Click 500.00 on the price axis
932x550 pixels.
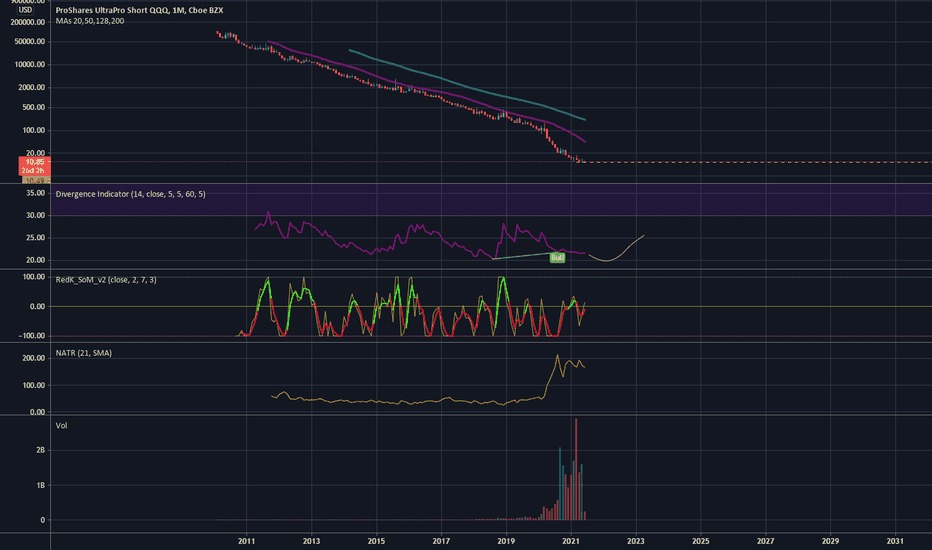tap(33, 108)
